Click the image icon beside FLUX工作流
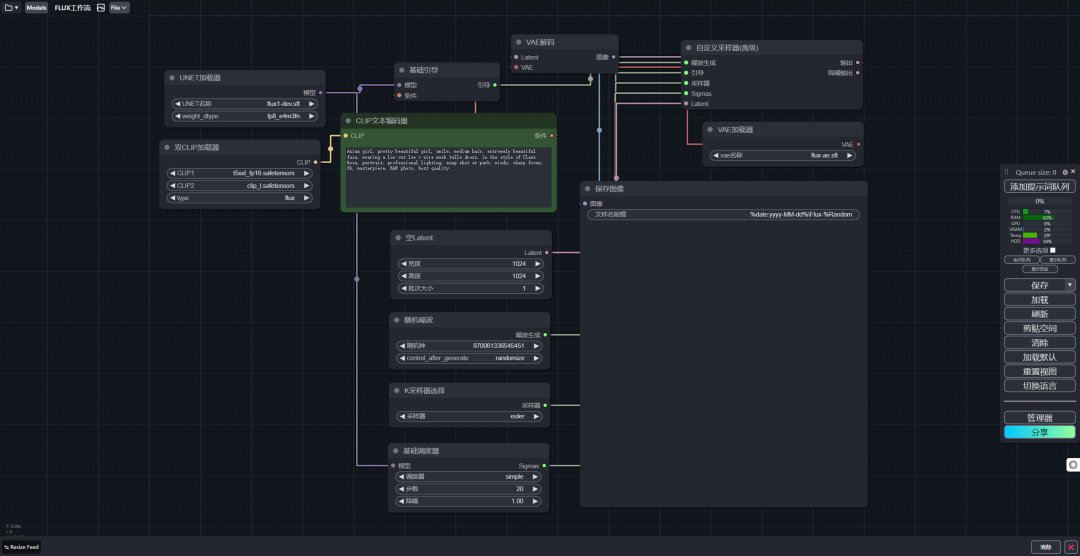Screen dimensions: 1080x556 point(100,7)
